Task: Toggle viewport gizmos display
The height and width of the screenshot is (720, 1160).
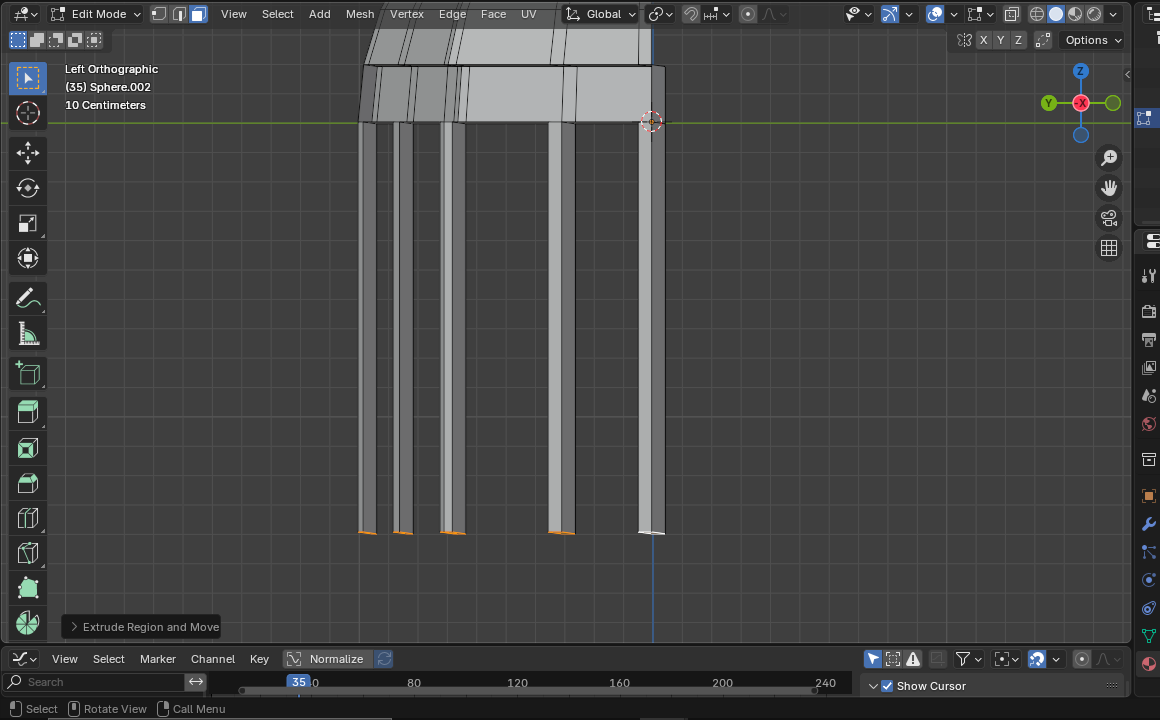Action: [x=890, y=14]
